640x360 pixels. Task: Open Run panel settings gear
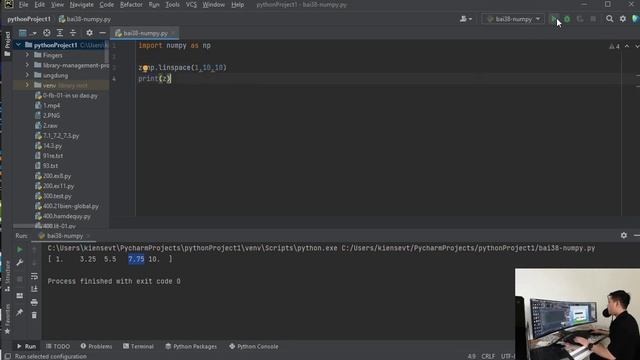click(x=624, y=236)
